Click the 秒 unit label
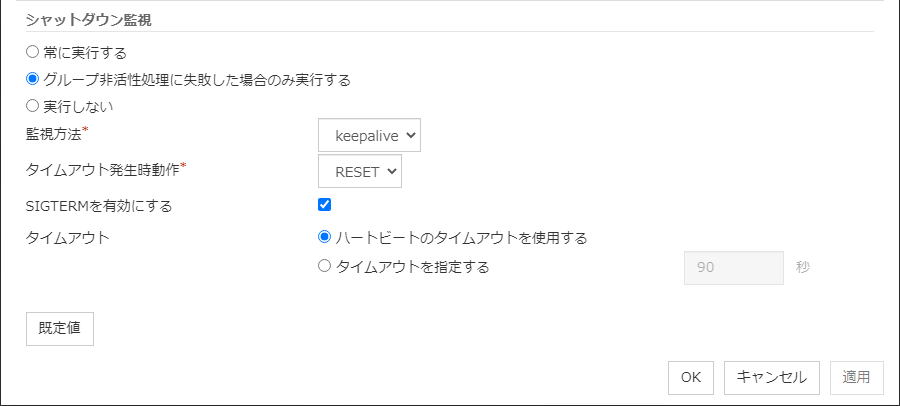 pos(803,268)
